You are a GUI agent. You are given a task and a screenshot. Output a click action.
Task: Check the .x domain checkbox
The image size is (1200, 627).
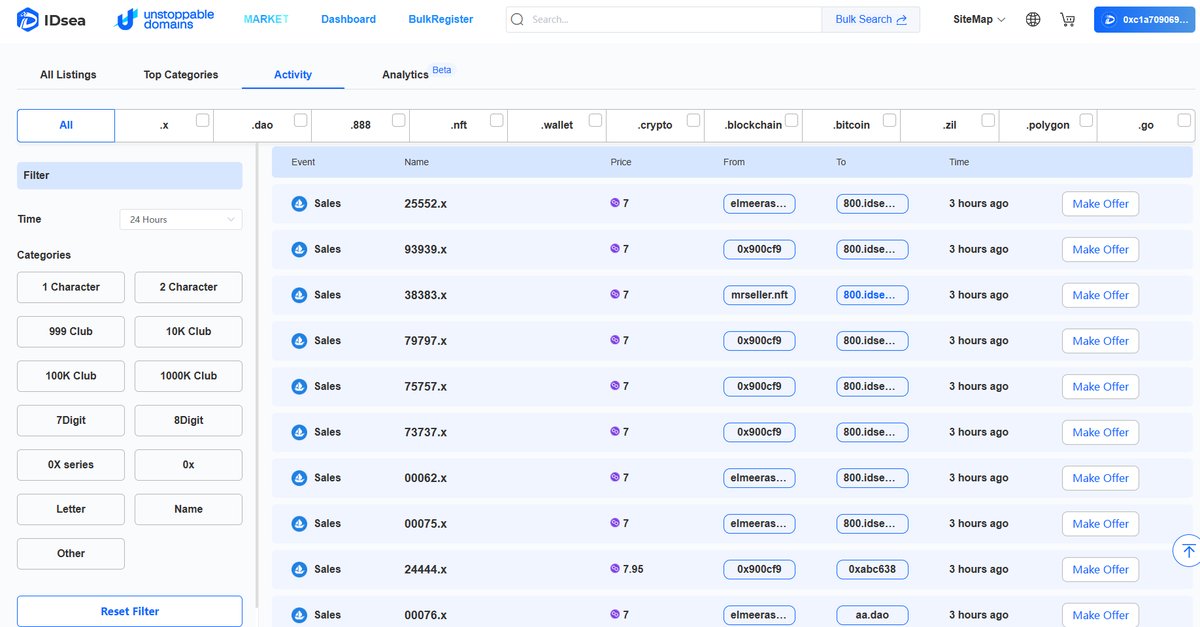coord(203,120)
